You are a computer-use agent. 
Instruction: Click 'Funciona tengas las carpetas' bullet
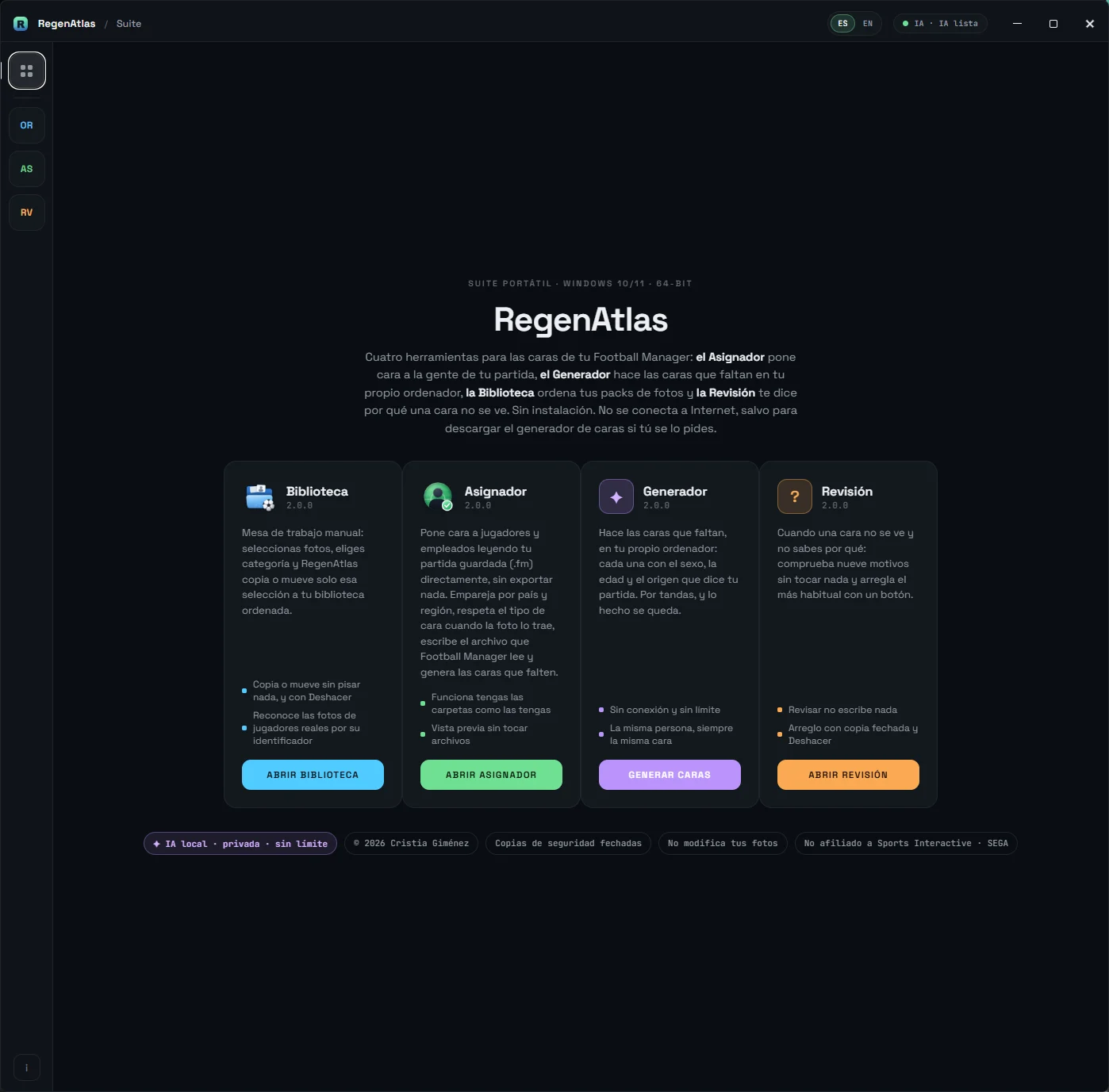(x=485, y=703)
